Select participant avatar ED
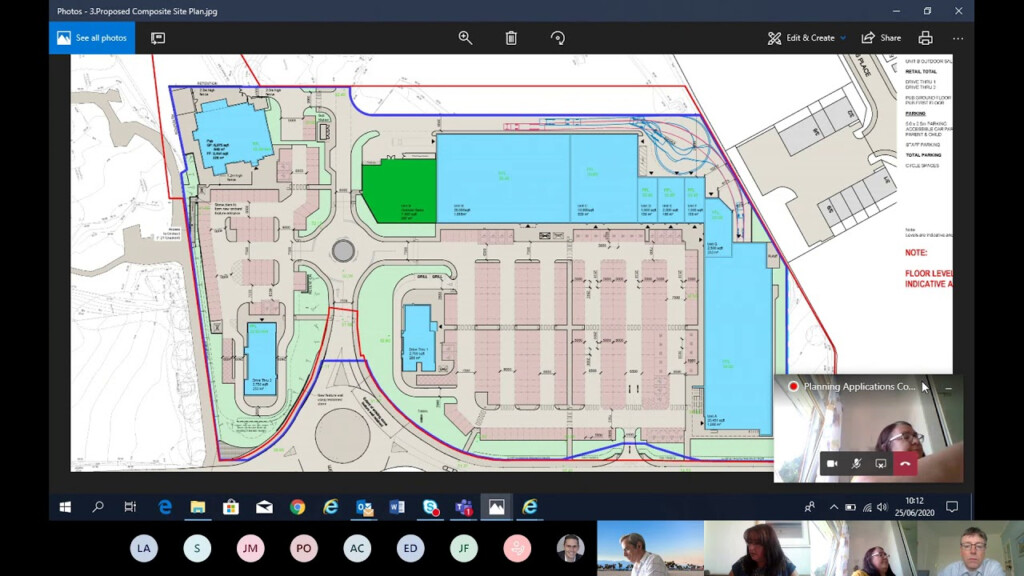The width and height of the screenshot is (1024, 576). pos(410,549)
